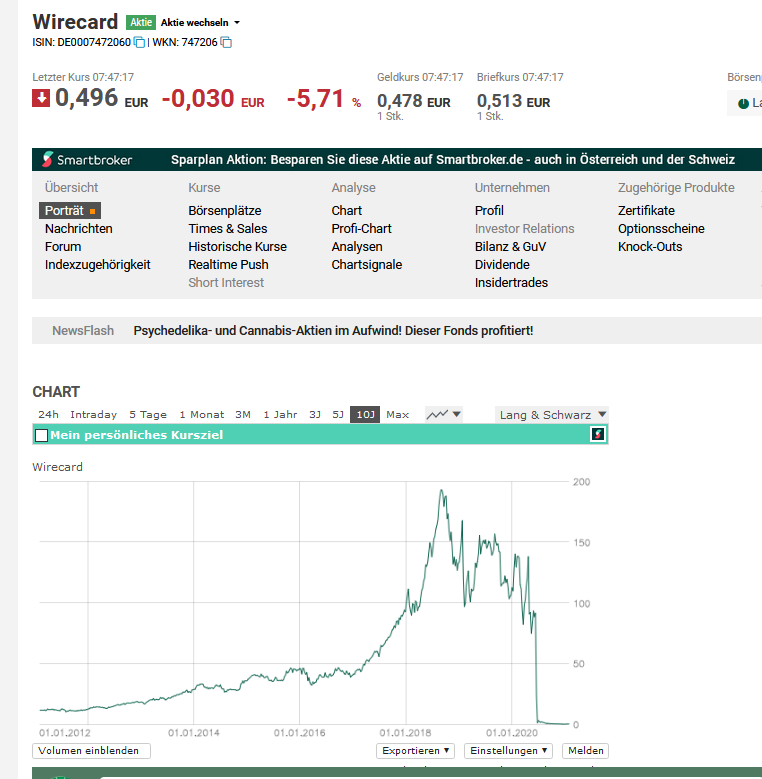Open Börsenplätze link

pos(225,211)
